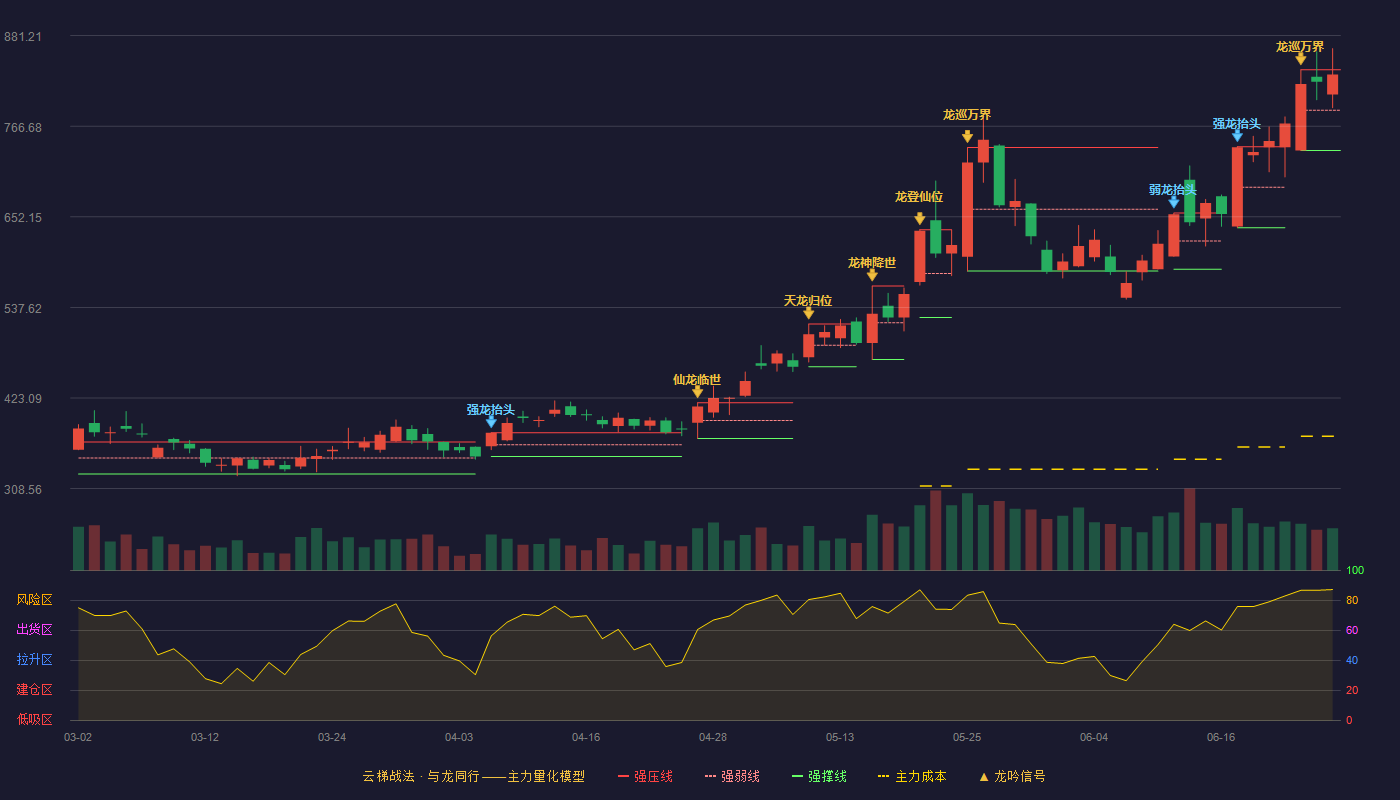Click the orange 80 indicator scale label

(1351, 600)
